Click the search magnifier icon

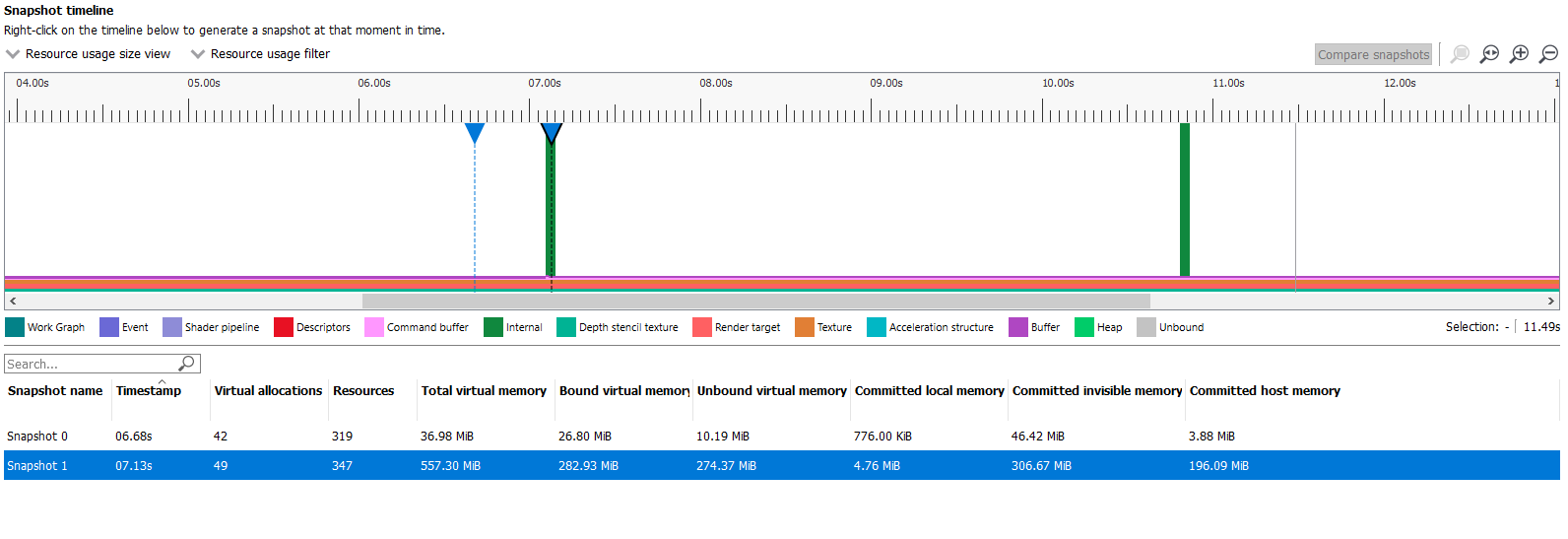(x=187, y=364)
